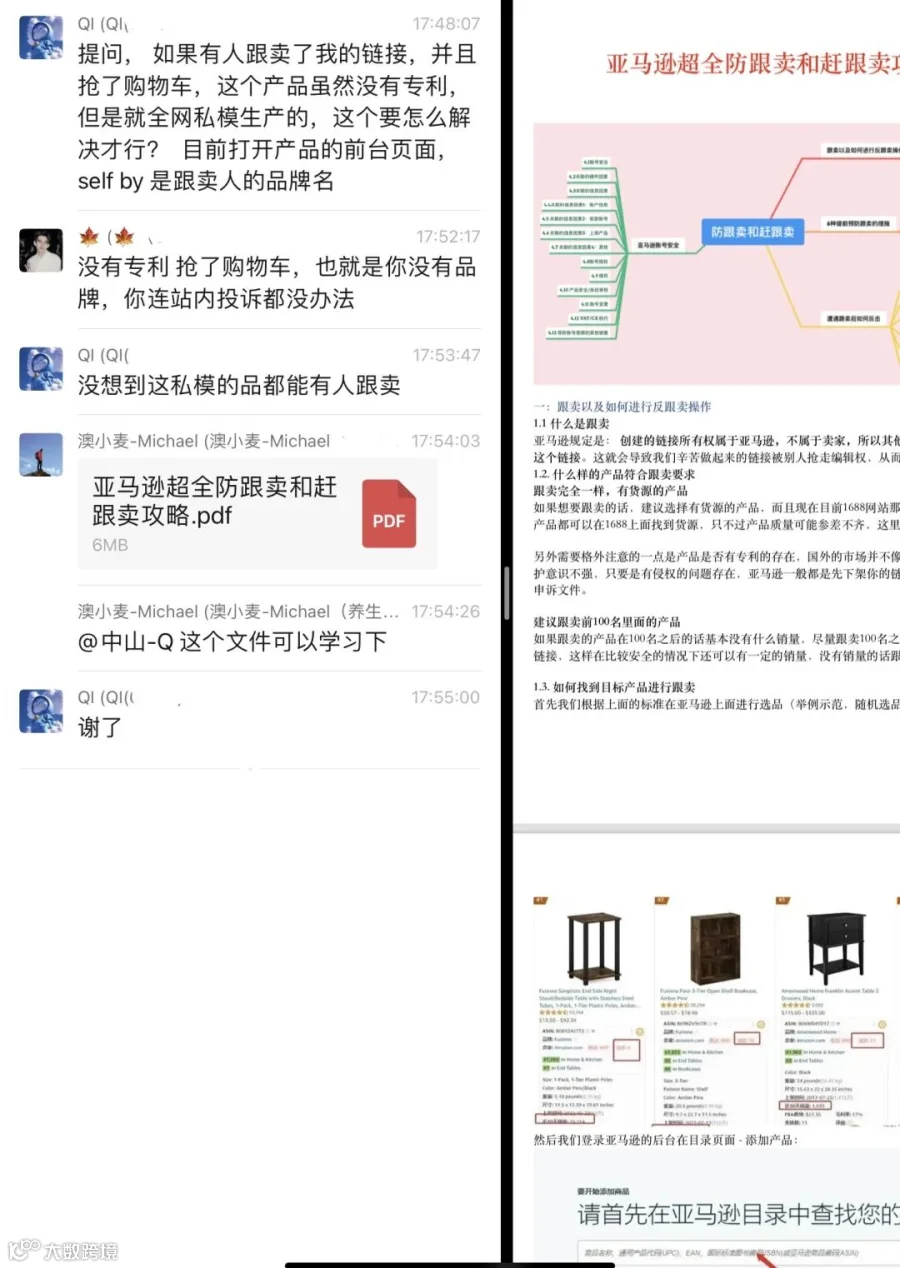Click the black Franklin accent table image

(836, 947)
